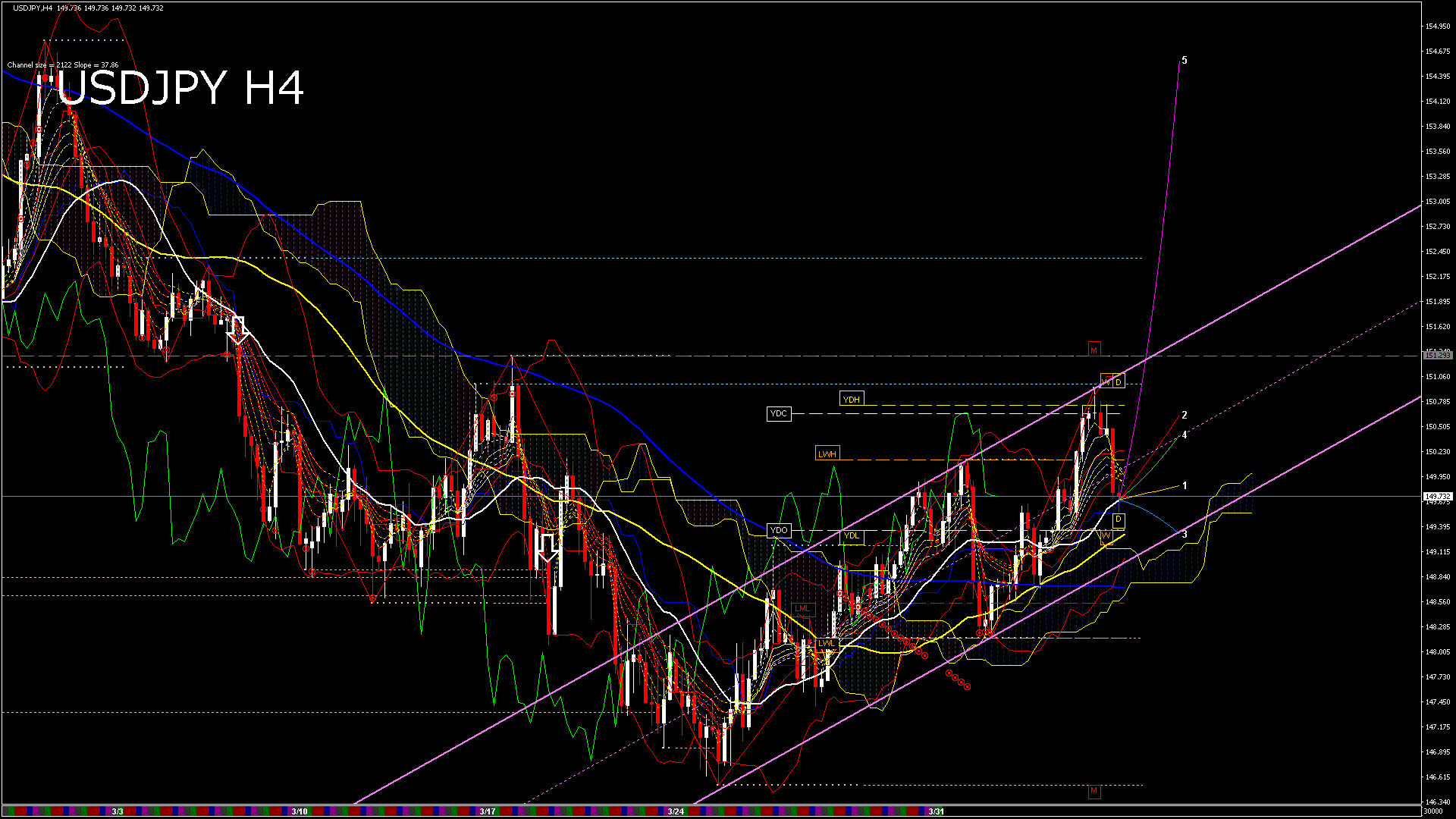The height and width of the screenshot is (819, 1456).
Task: Click the USDJPY H4 title text
Action: [180, 88]
